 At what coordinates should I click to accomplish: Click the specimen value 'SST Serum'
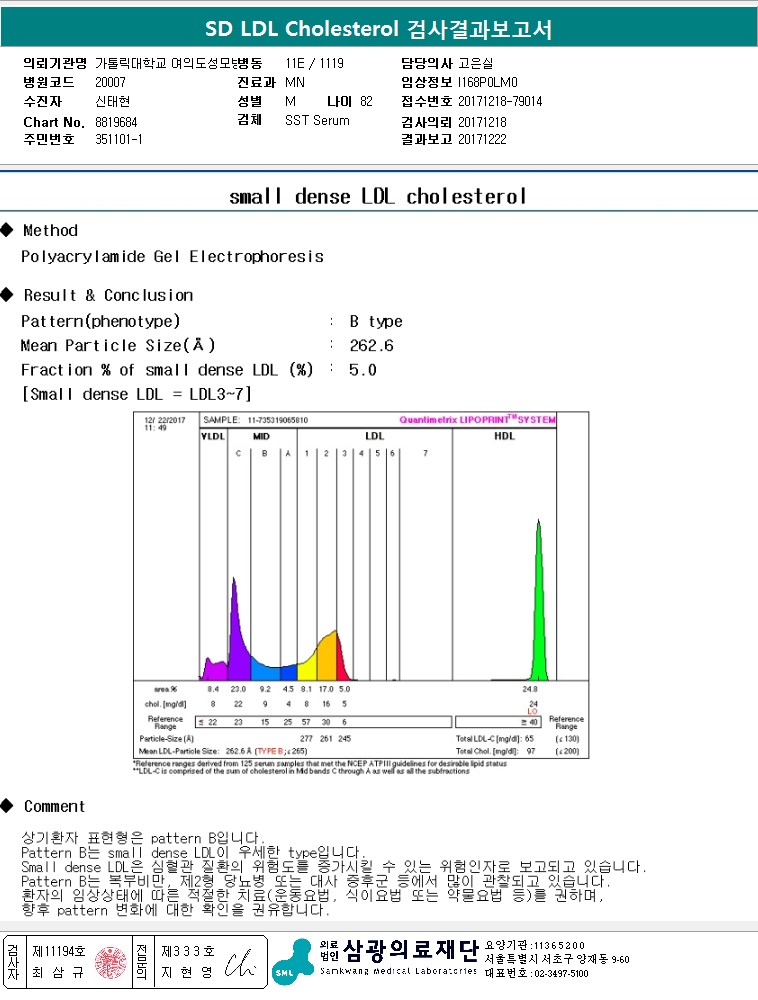[317, 120]
